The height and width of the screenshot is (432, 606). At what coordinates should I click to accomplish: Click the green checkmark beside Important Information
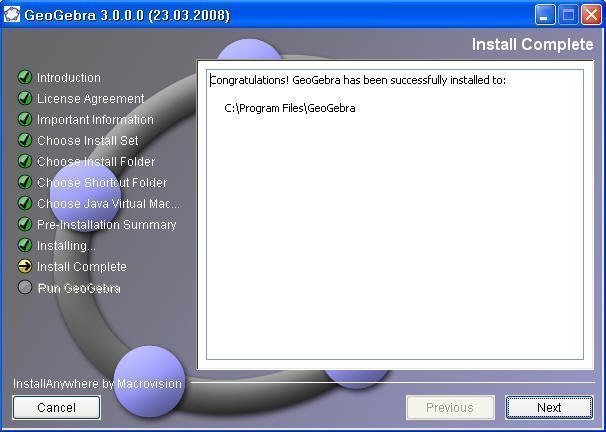25,119
